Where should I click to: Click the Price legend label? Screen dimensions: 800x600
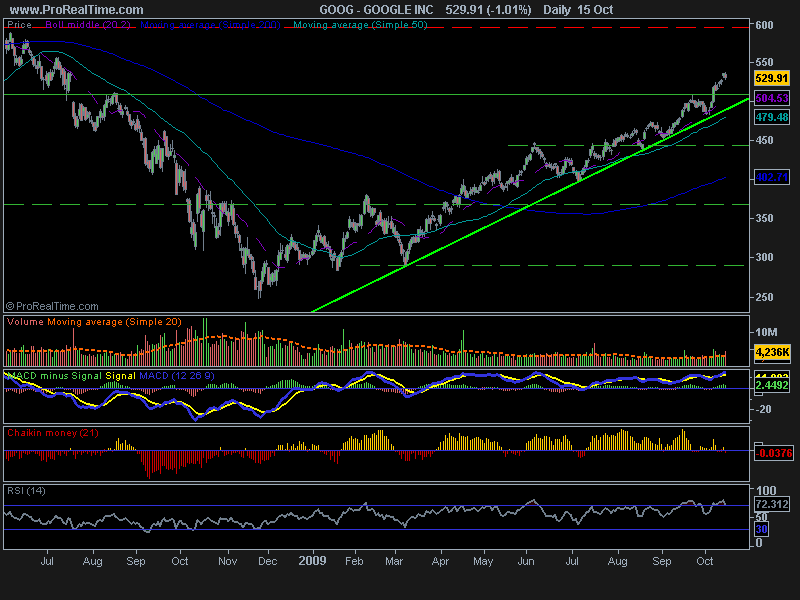(19, 24)
